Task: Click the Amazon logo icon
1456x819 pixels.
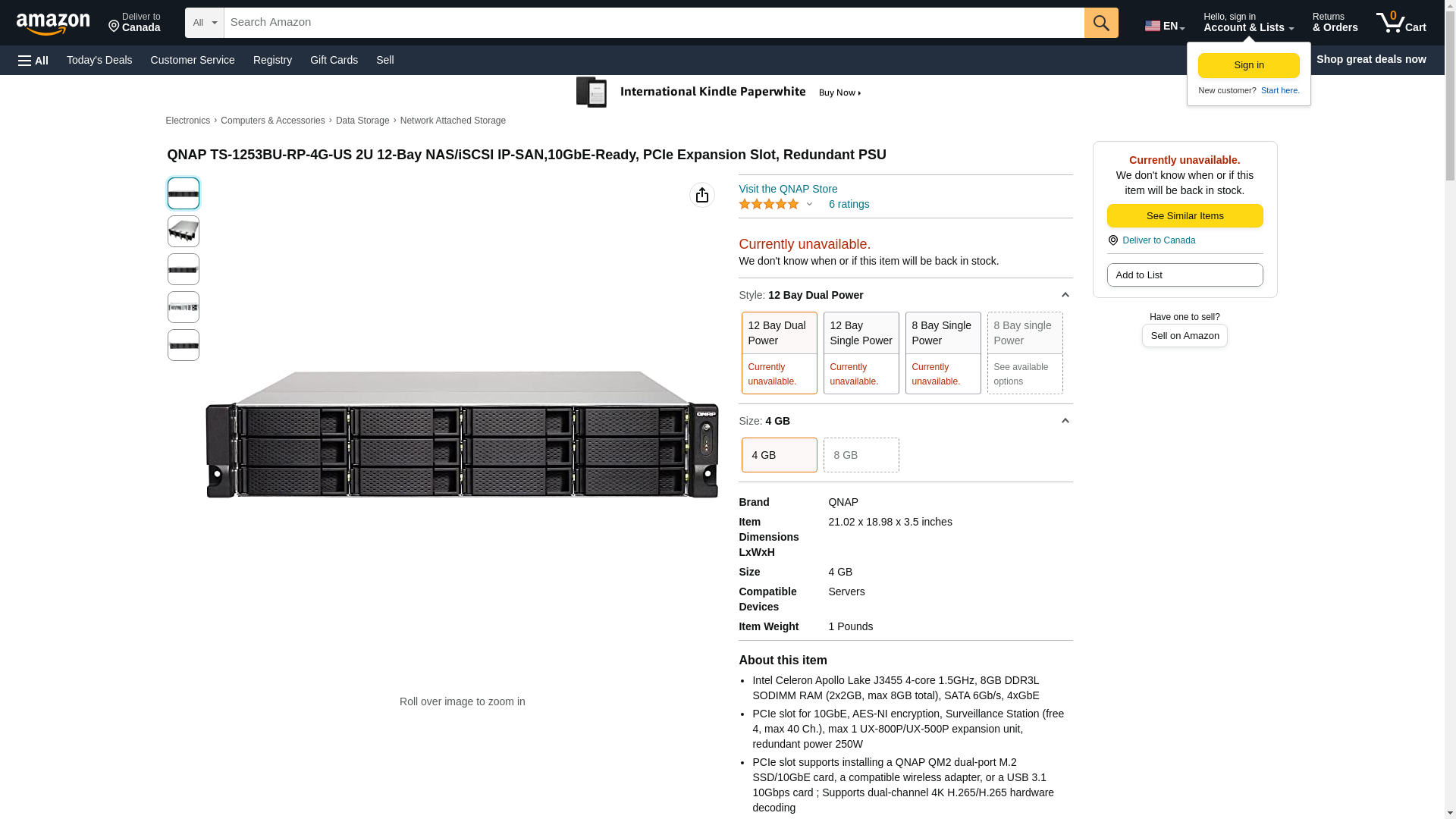Action: coord(53,24)
